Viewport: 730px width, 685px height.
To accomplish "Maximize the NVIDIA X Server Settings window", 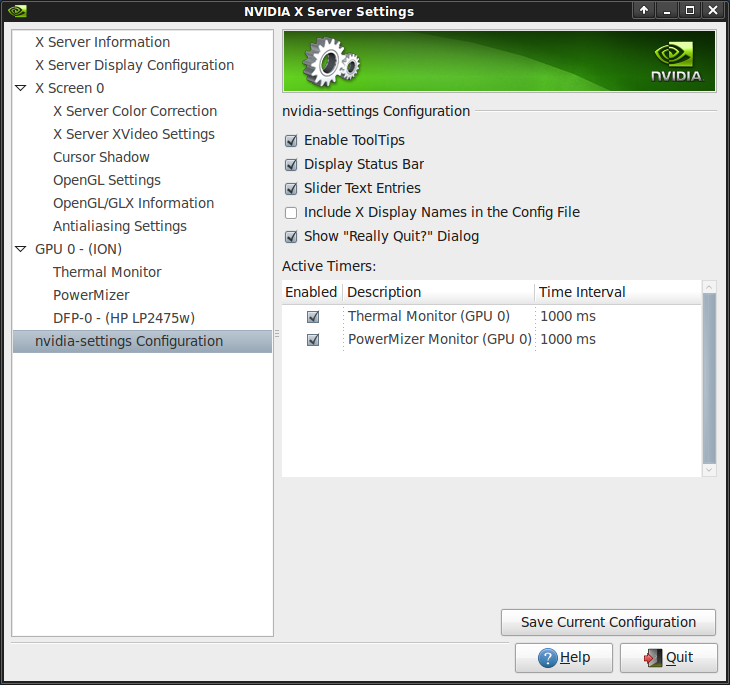I will click(x=690, y=10).
